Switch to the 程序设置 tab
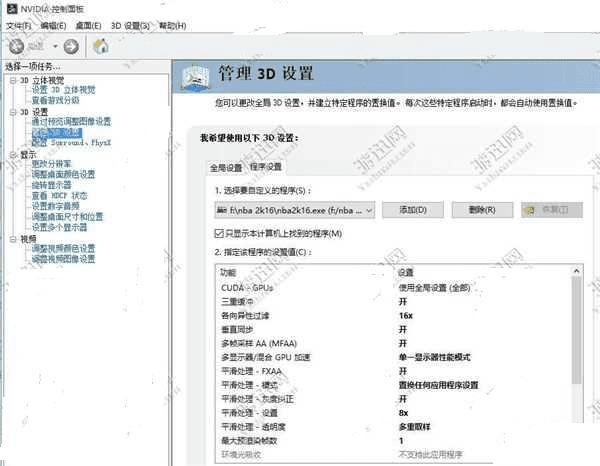This screenshot has height=466, width=600. (266, 167)
